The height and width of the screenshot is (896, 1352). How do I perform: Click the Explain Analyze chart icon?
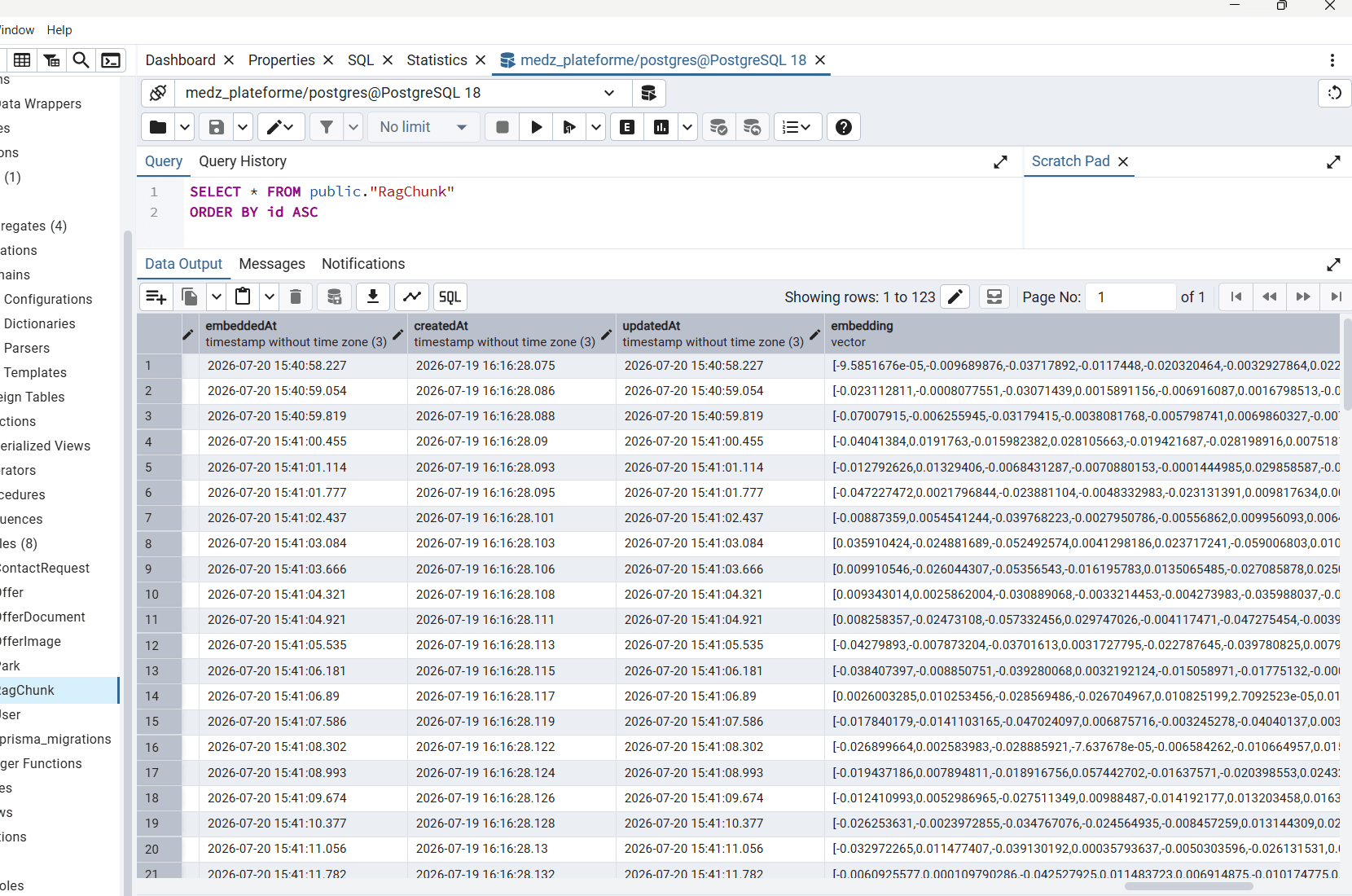pyautogui.click(x=661, y=127)
